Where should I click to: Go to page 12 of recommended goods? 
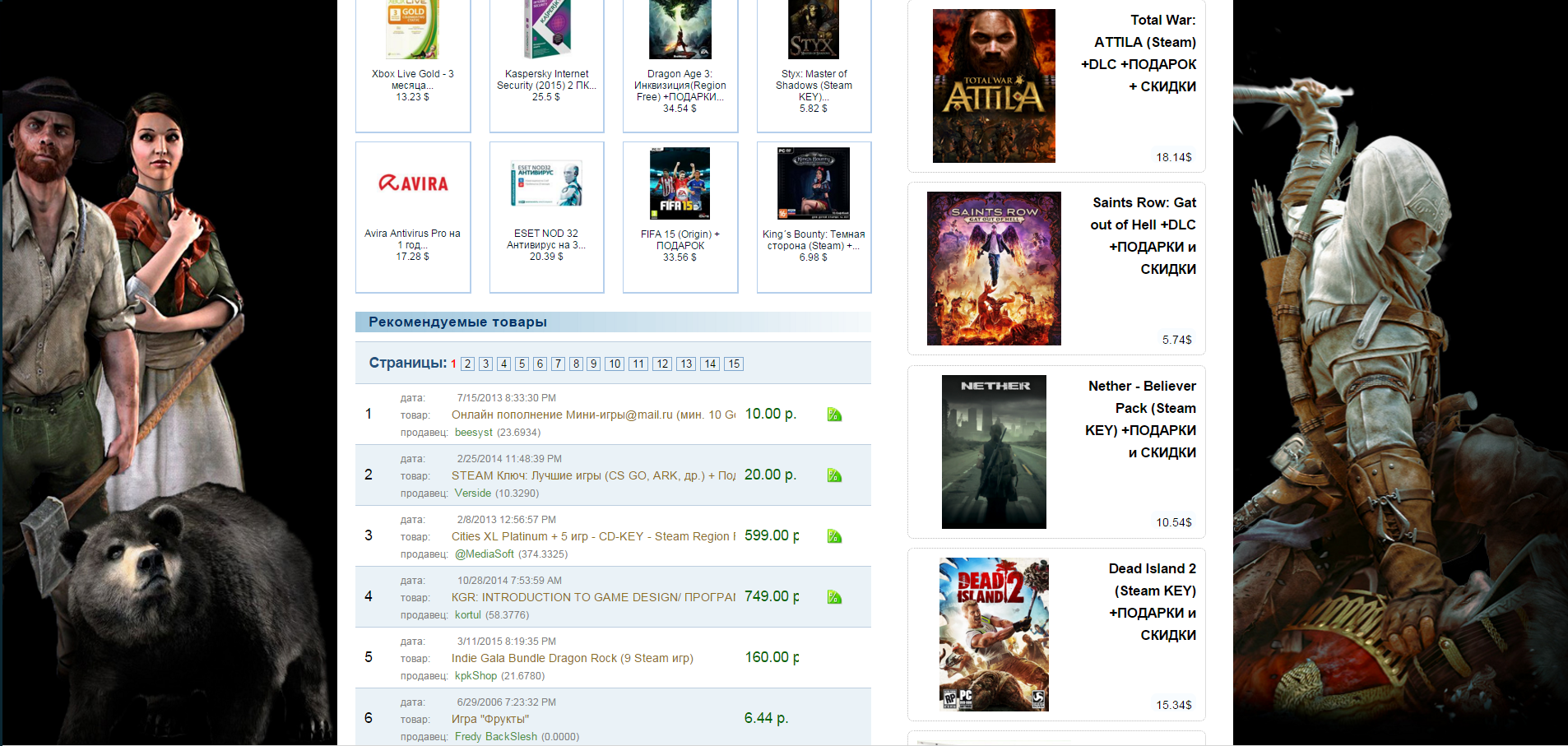(662, 364)
